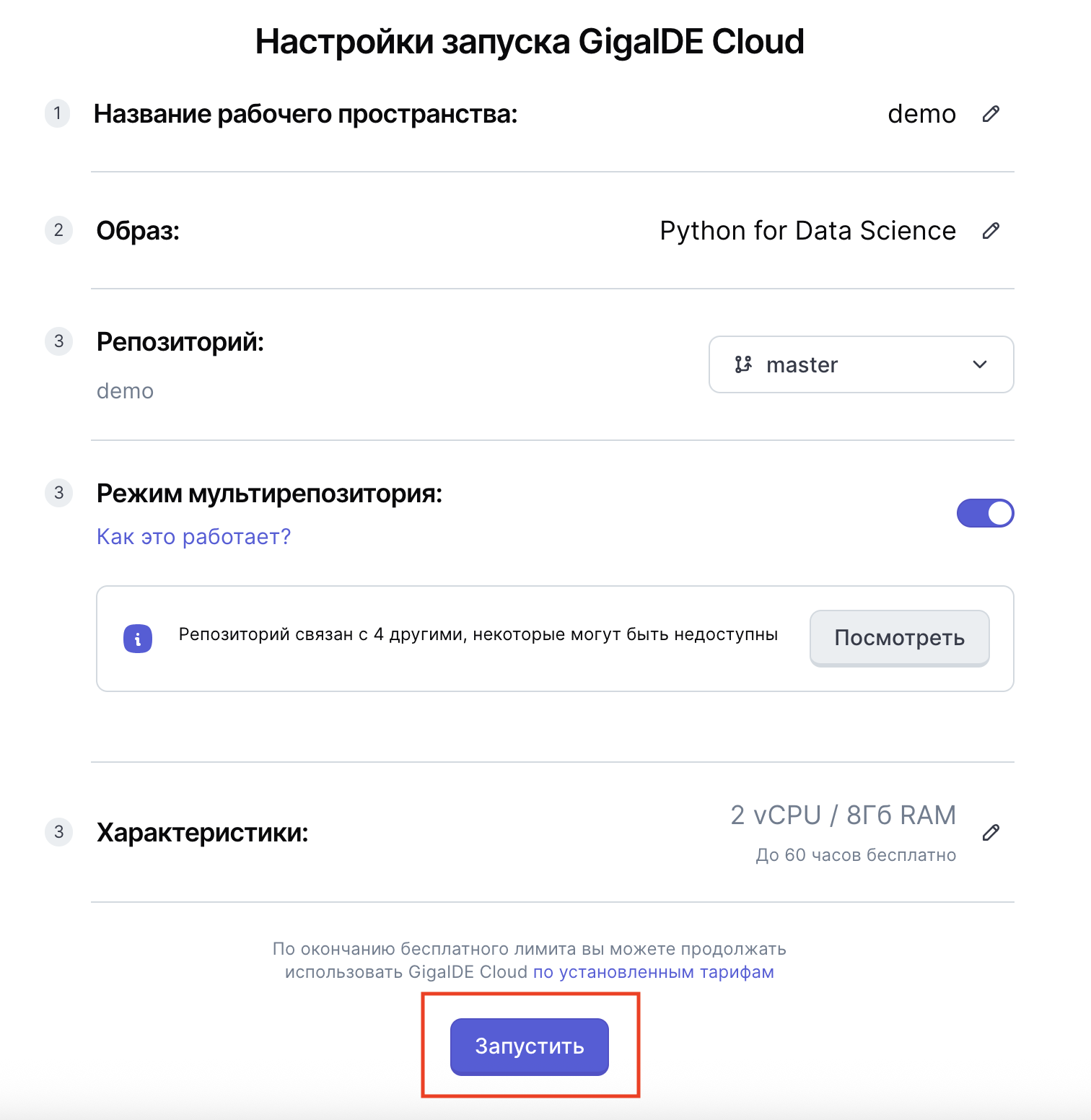Open the Как это работает? link
1091x1120 pixels.
coord(193,537)
